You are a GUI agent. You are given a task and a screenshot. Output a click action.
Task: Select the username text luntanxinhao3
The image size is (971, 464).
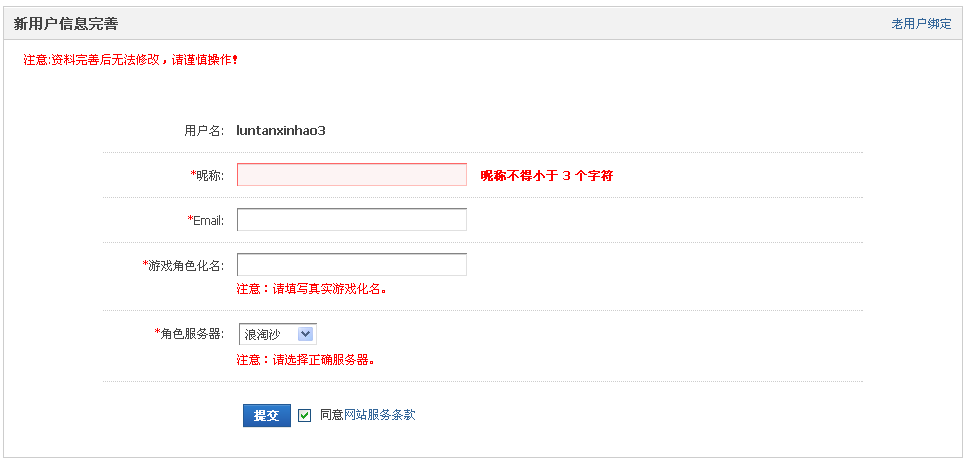point(281,131)
